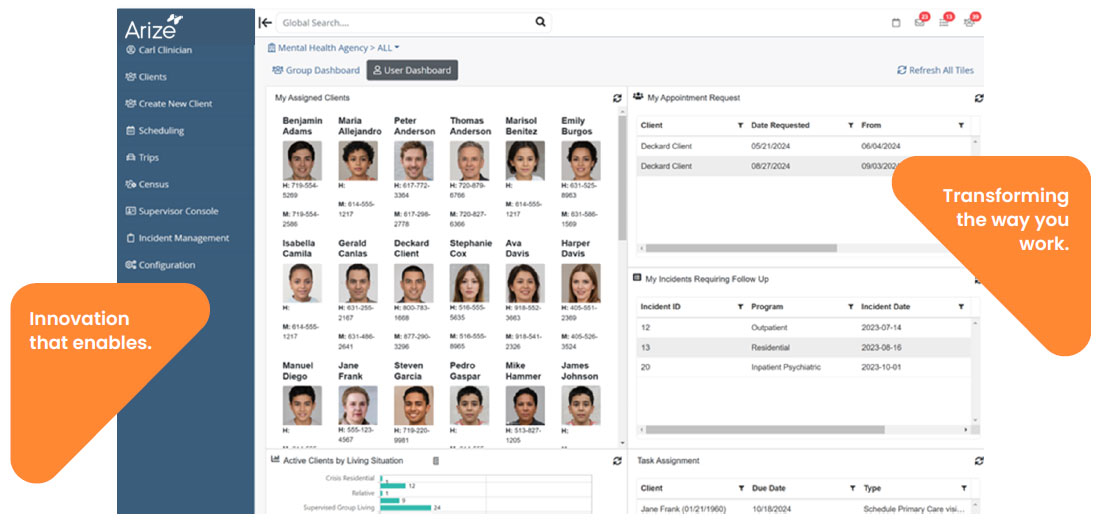Open Configuration settings

coord(160,265)
